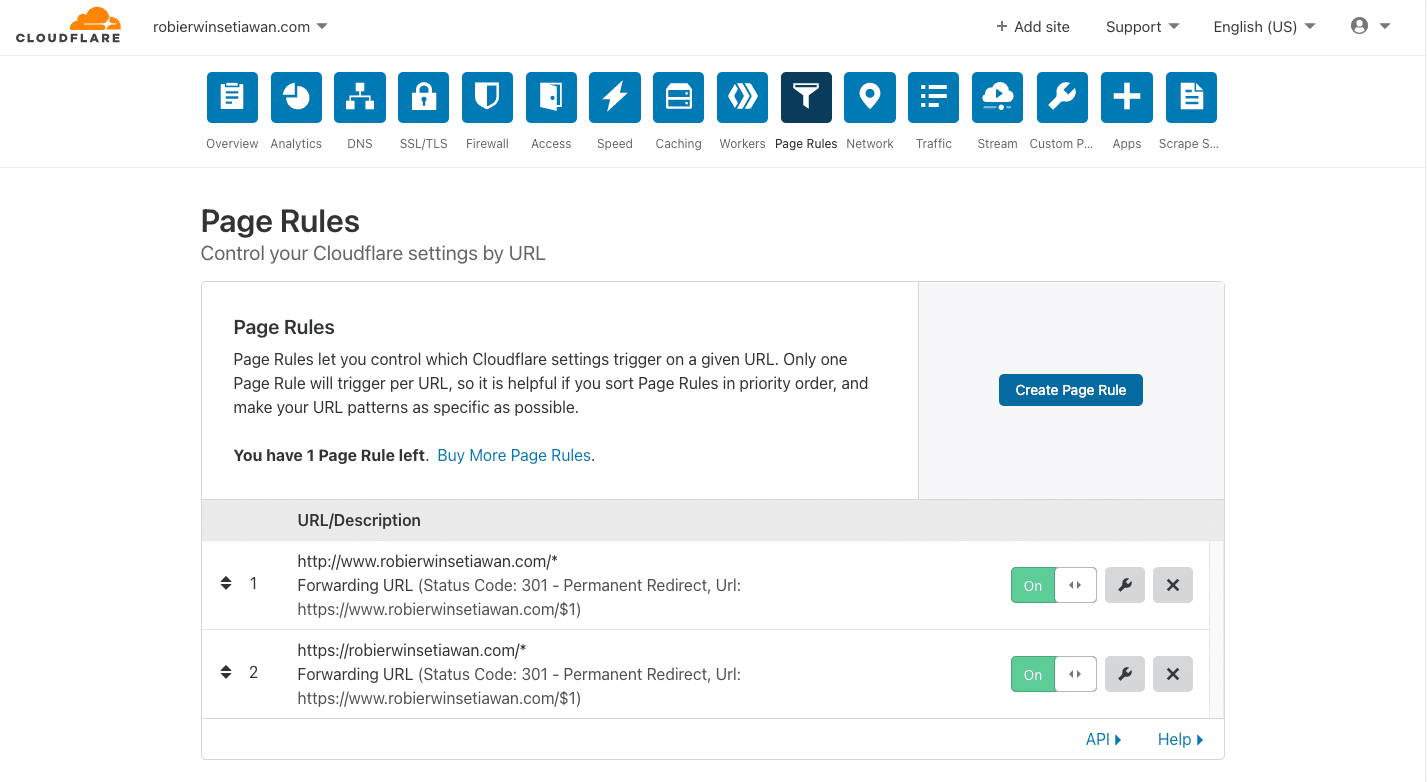Select the Page Rules funnel icon
The width and height of the screenshot is (1427, 782).
806,97
